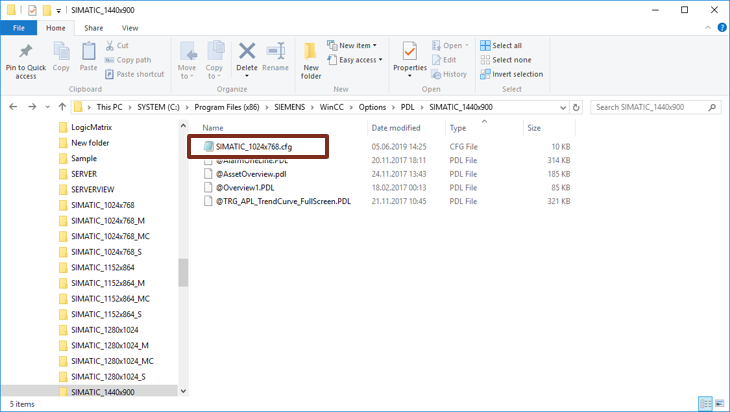Open the New item dropdown
This screenshot has width=730, height=412.
coord(352,46)
